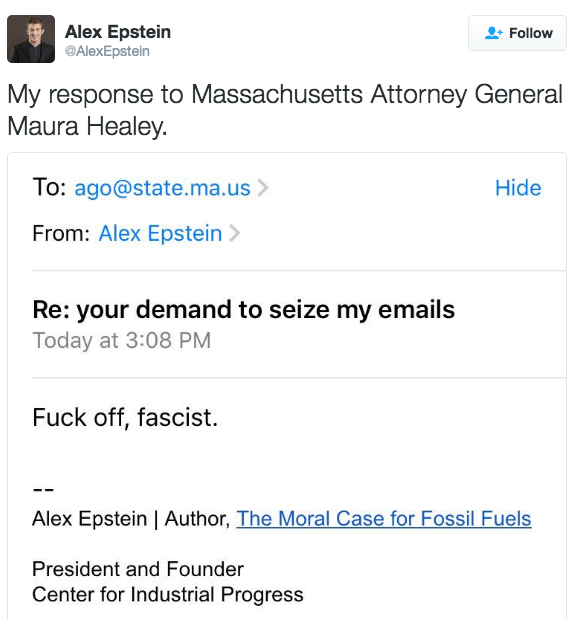This screenshot has height=619, width=575.
Task: Click the 'From:' field label
Action: [x=61, y=233]
